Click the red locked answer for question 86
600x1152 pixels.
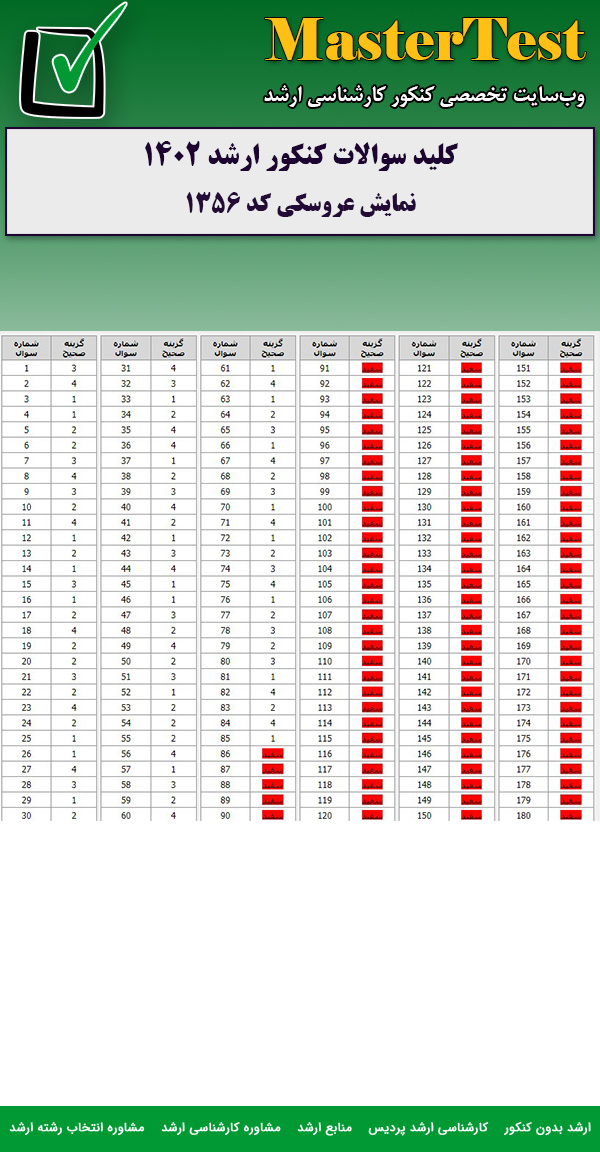pos(272,754)
